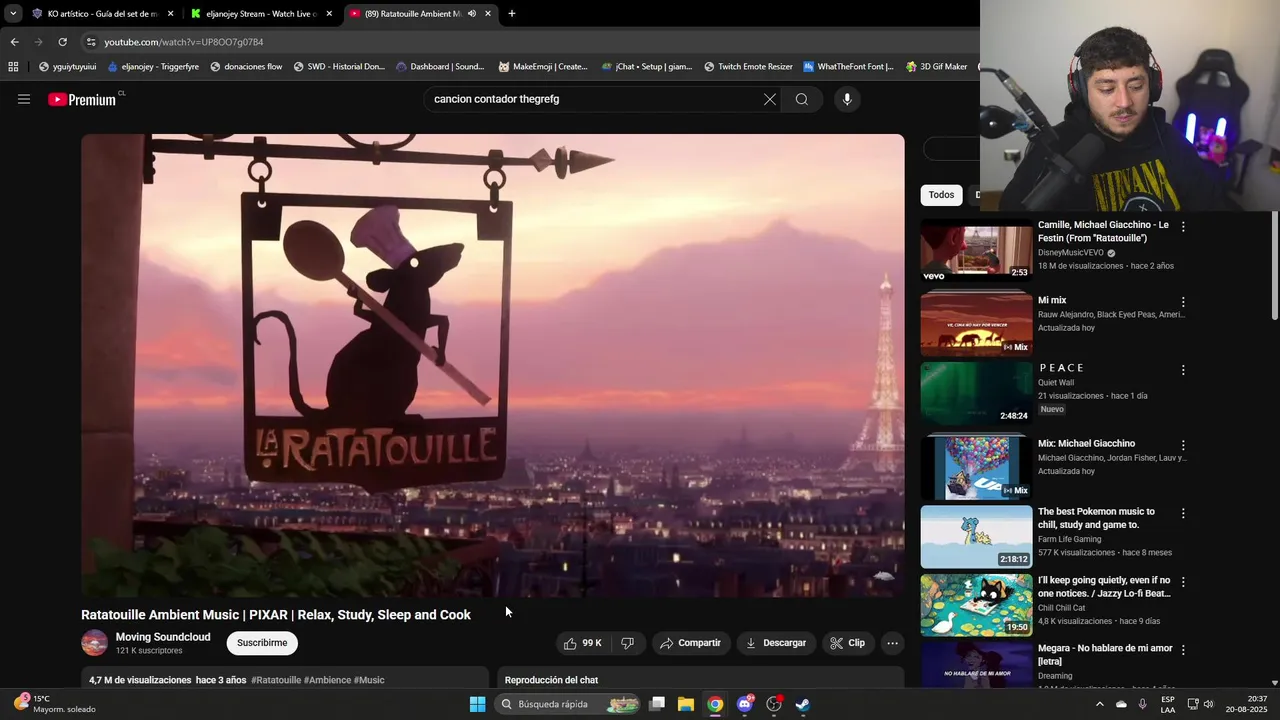This screenshot has width=1280, height=720.
Task: Open the Moving Soundcloud channel name link
Action: [x=163, y=637]
